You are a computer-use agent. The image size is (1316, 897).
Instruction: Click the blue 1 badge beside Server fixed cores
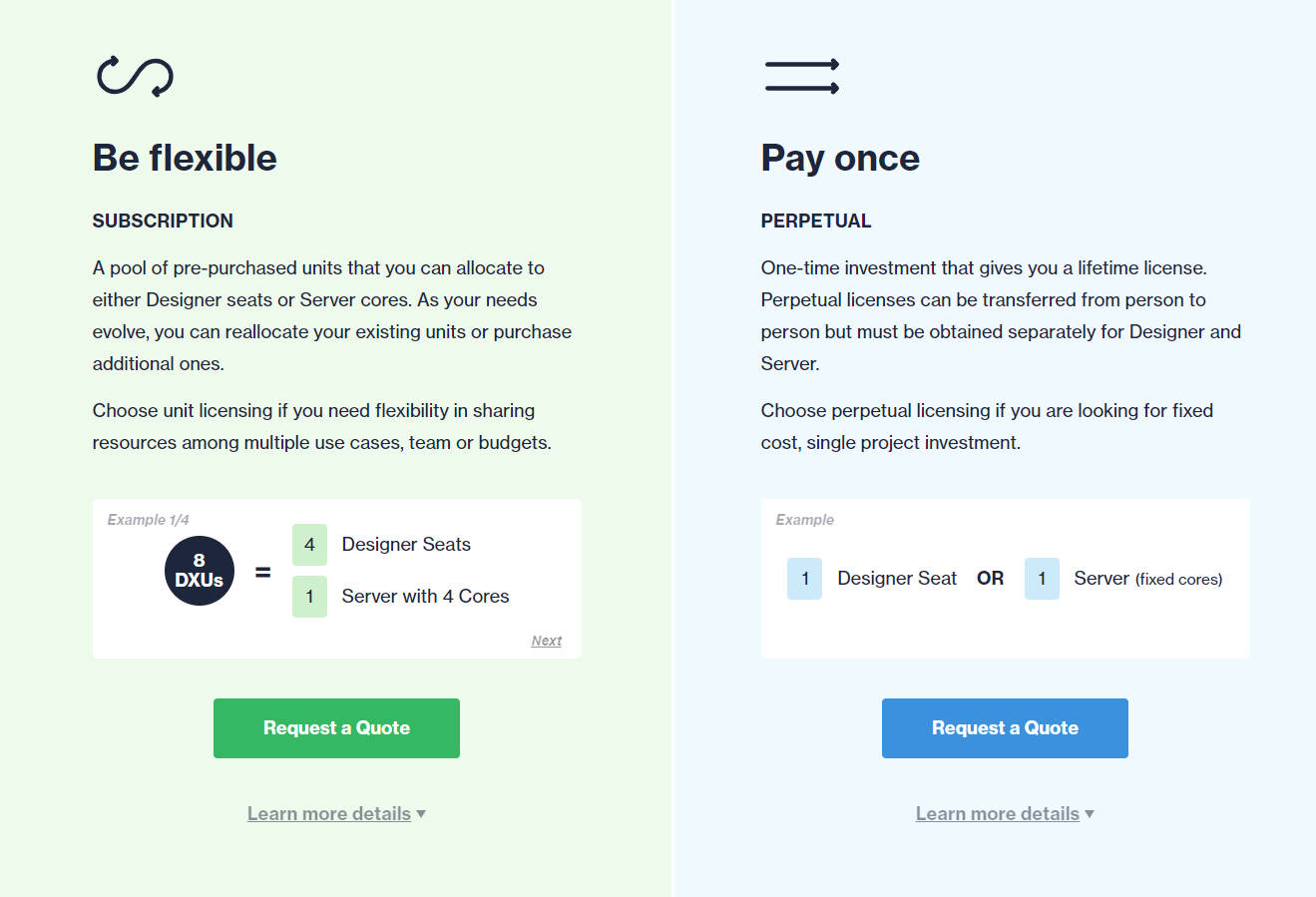click(1042, 579)
